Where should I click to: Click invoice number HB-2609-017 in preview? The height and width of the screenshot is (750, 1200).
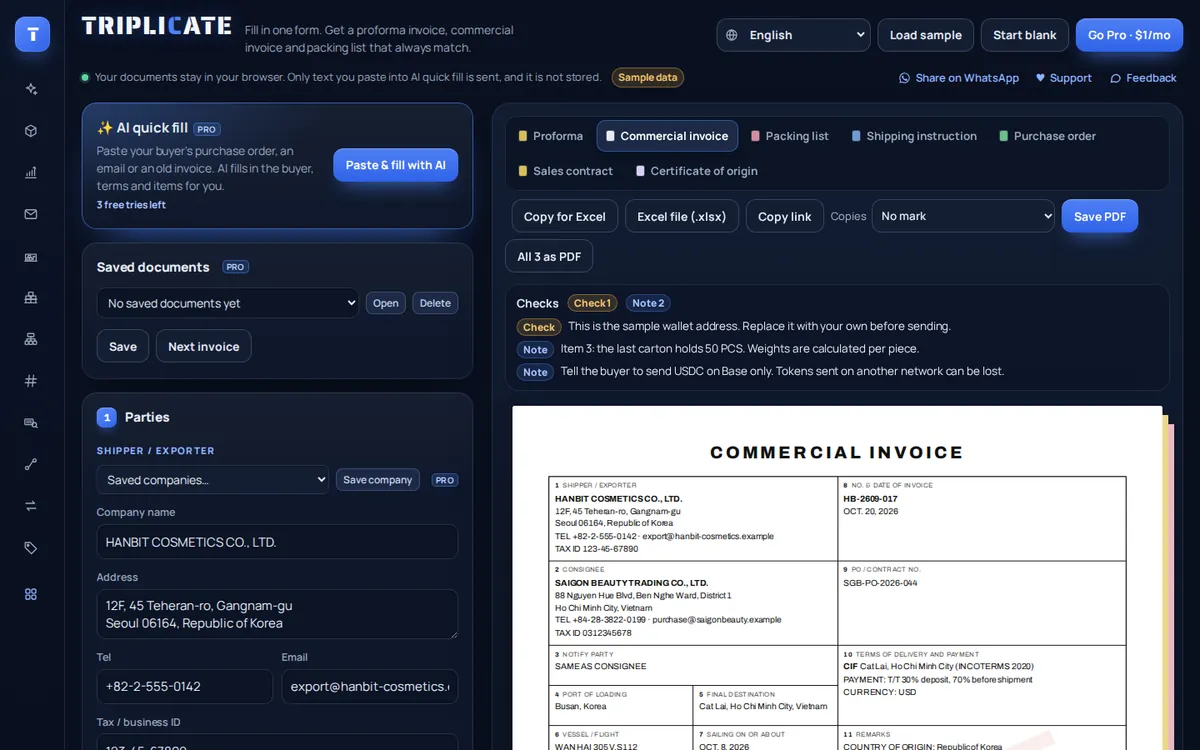pyautogui.click(x=870, y=498)
